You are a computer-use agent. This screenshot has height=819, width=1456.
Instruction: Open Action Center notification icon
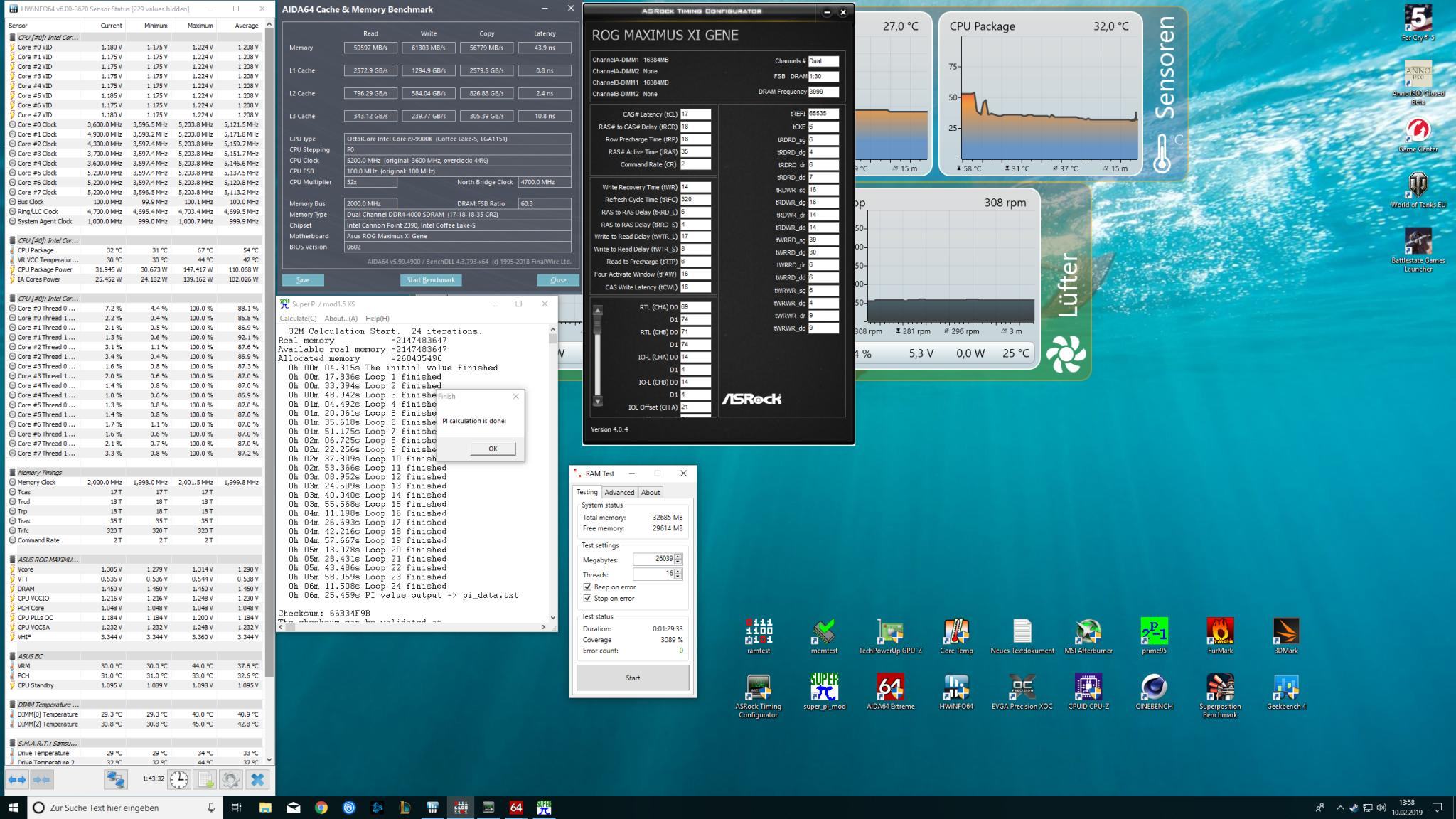[x=1437, y=808]
